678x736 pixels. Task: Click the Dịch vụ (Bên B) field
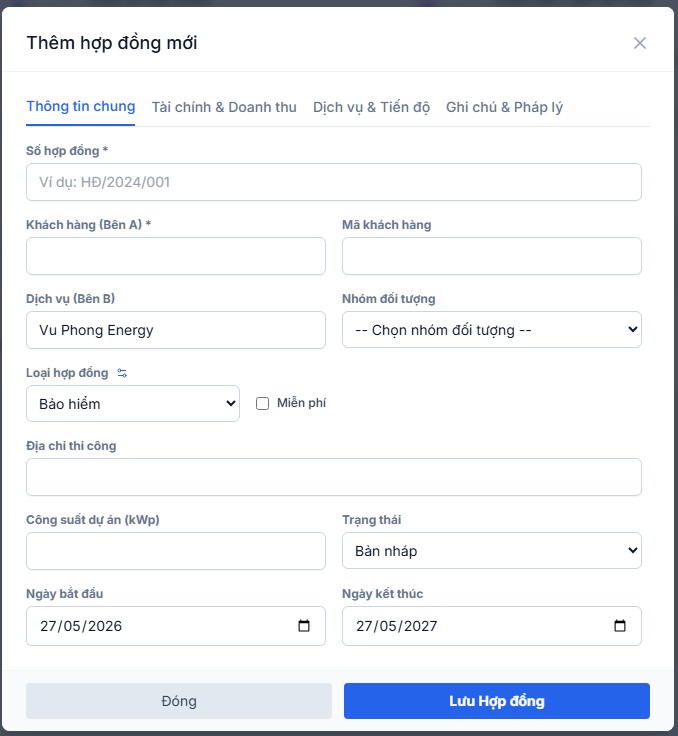pos(176,330)
